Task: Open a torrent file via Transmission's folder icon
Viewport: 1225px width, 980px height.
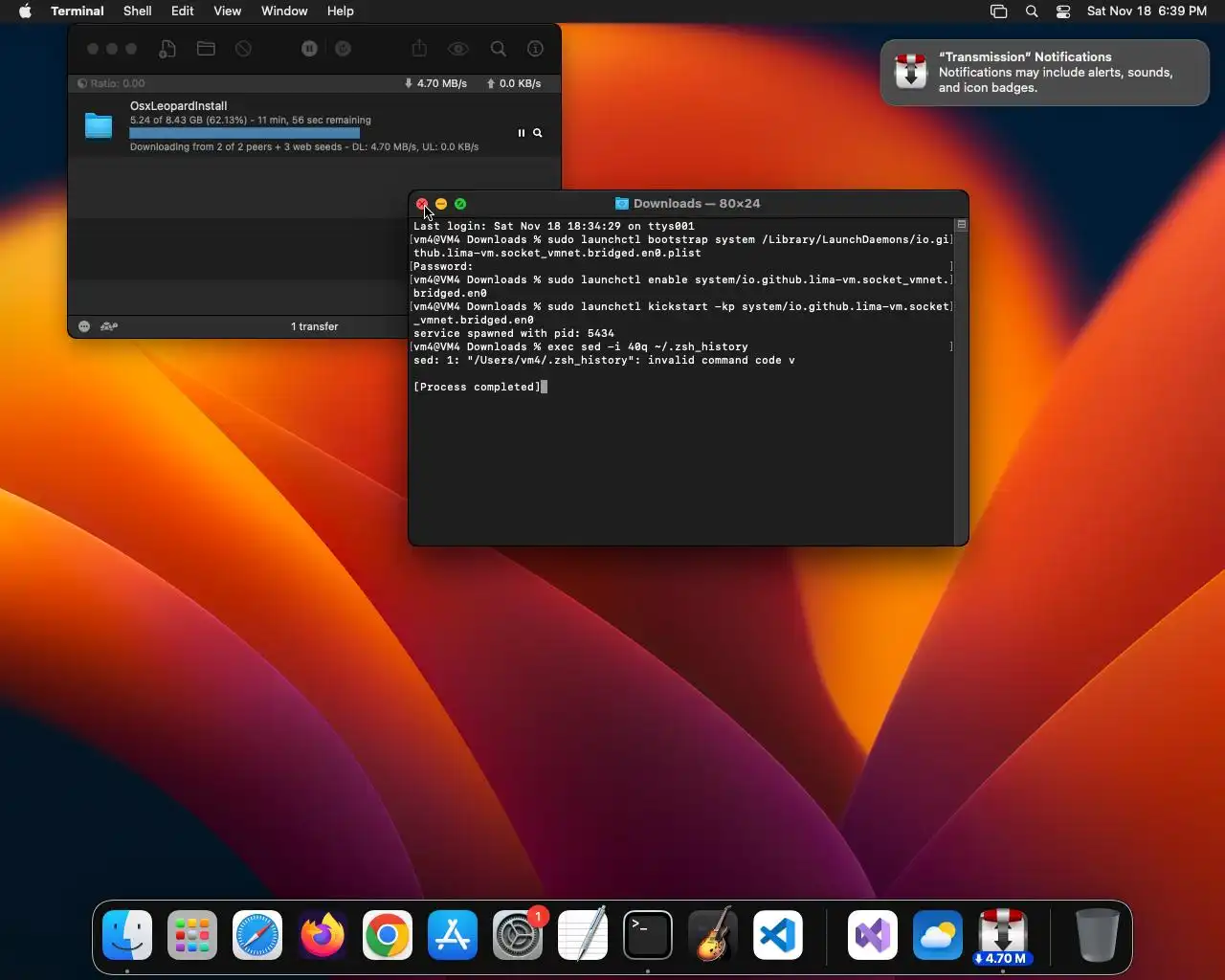Action: (x=206, y=49)
